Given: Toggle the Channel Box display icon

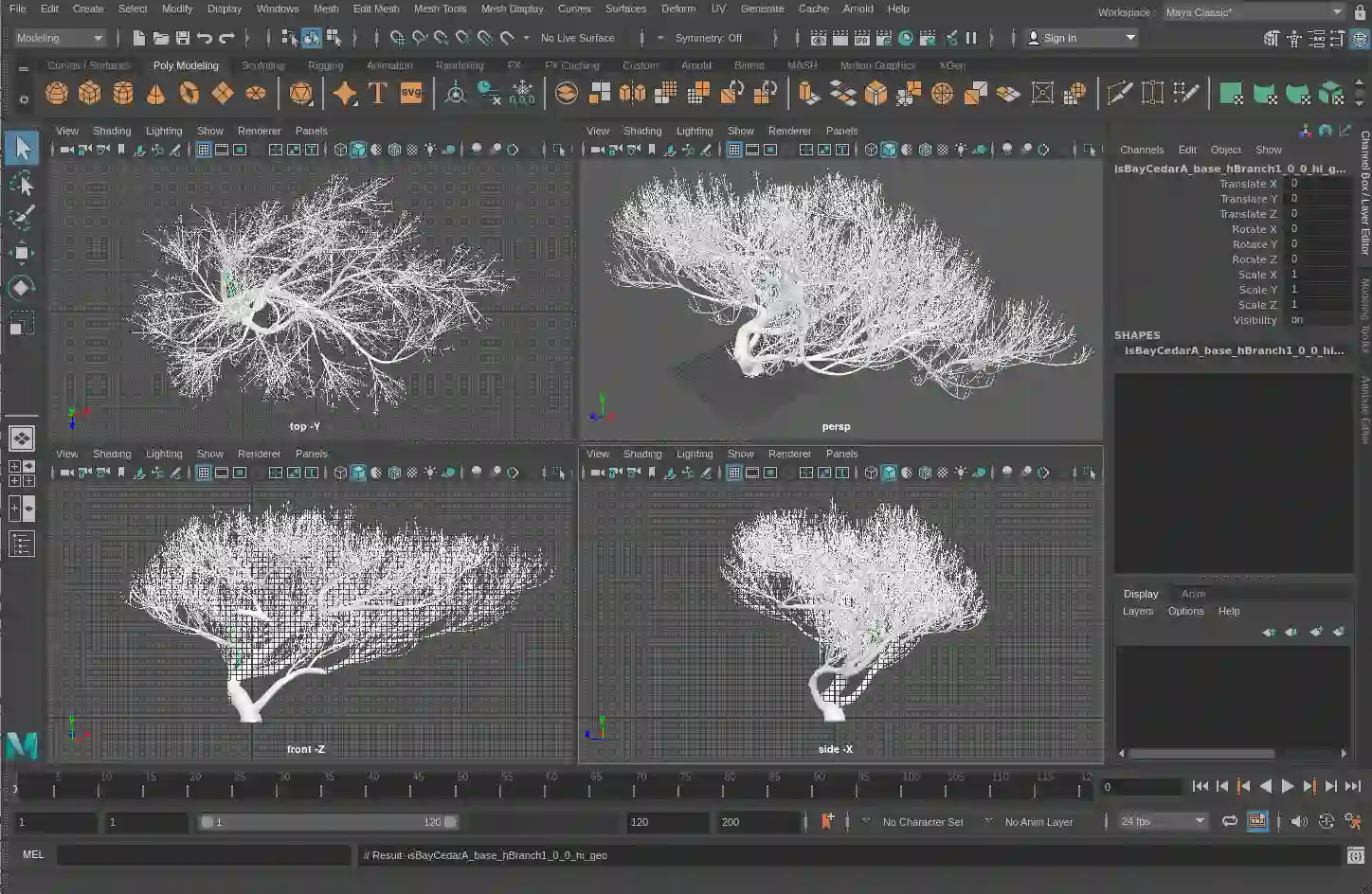Looking at the screenshot, I should click(x=1360, y=39).
